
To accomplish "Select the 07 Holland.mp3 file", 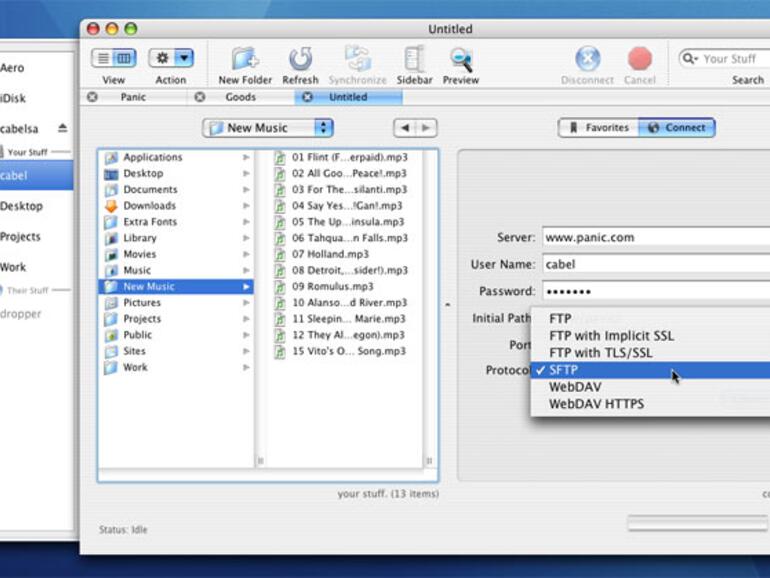I will click(330, 254).
